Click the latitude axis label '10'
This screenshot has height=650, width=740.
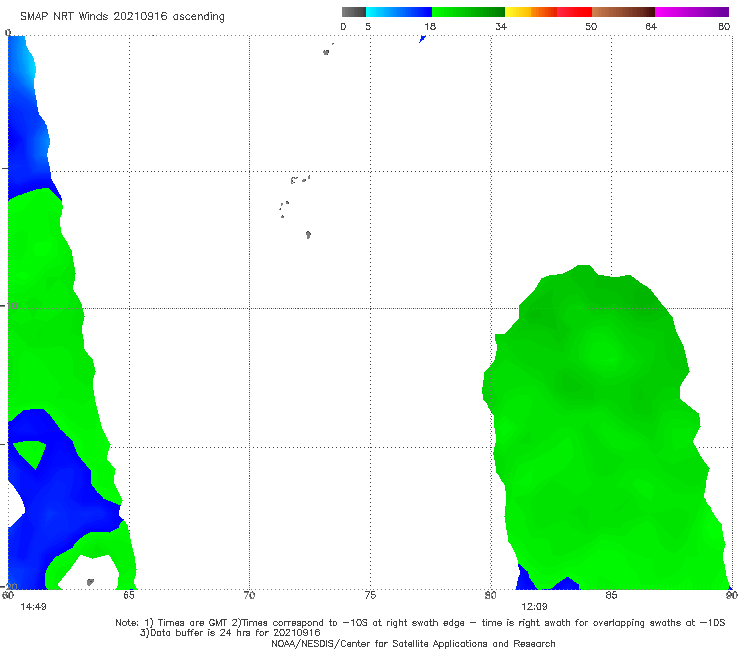point(11,306)
